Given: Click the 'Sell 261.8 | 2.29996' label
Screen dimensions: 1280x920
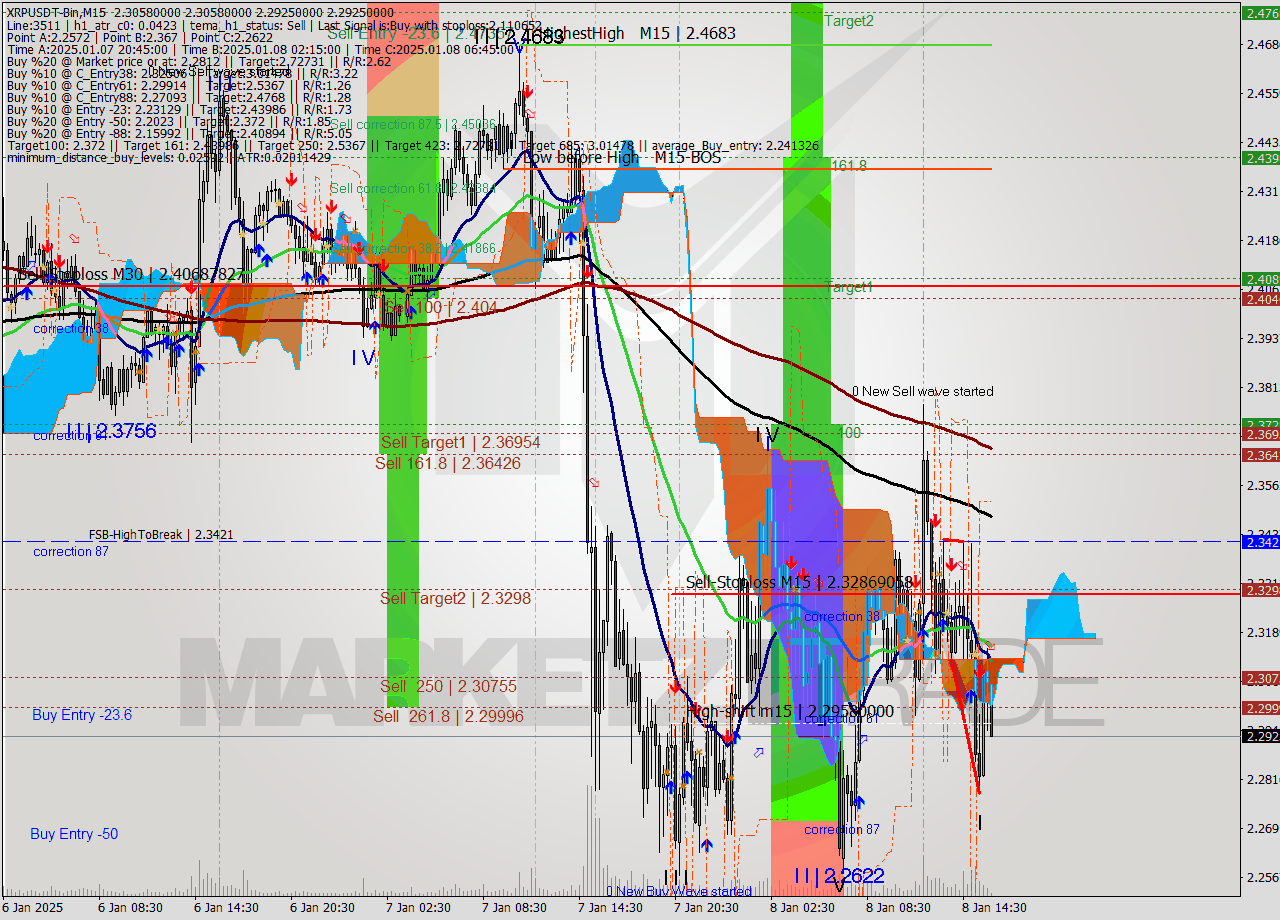Looking at the screenshot, I should 448,716.
